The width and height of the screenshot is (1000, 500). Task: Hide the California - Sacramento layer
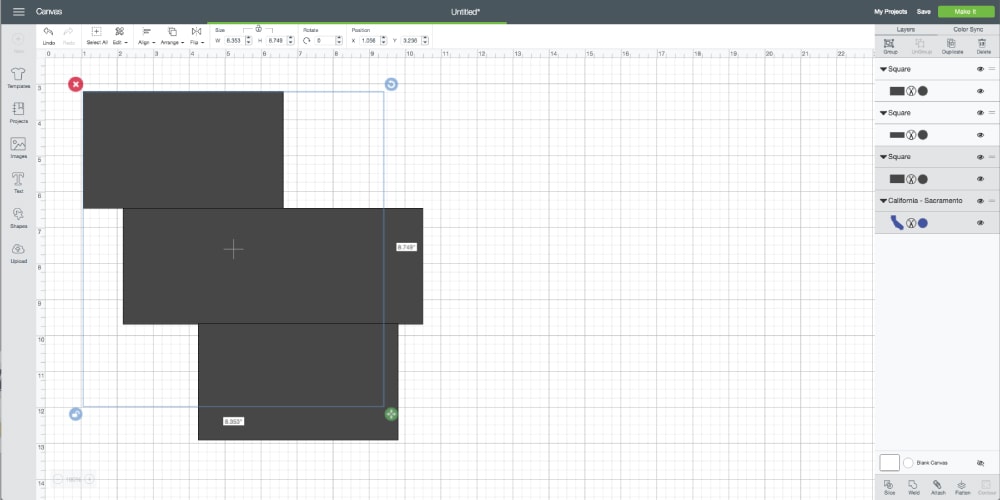pyautogui.click(x=980, y=201)
